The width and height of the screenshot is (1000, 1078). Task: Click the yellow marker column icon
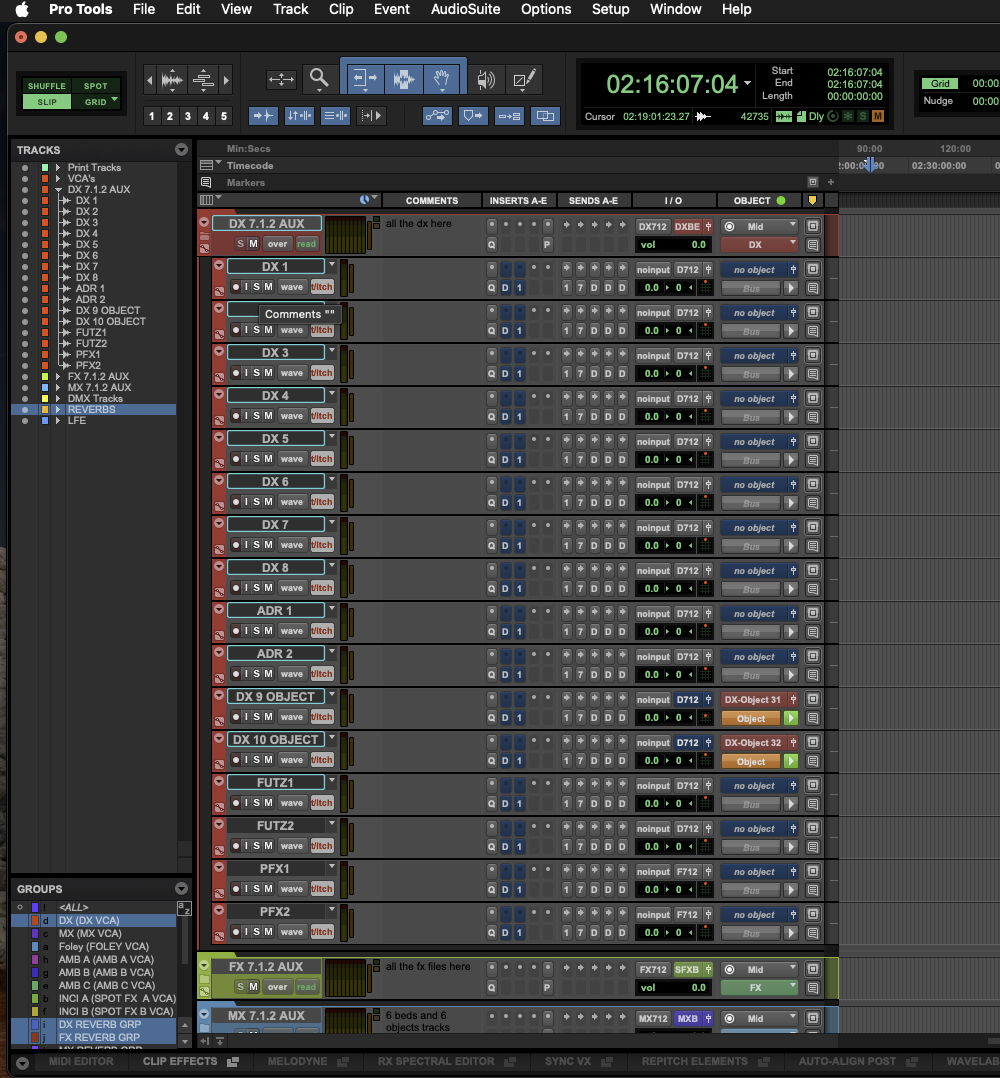[x=812, y=200]
